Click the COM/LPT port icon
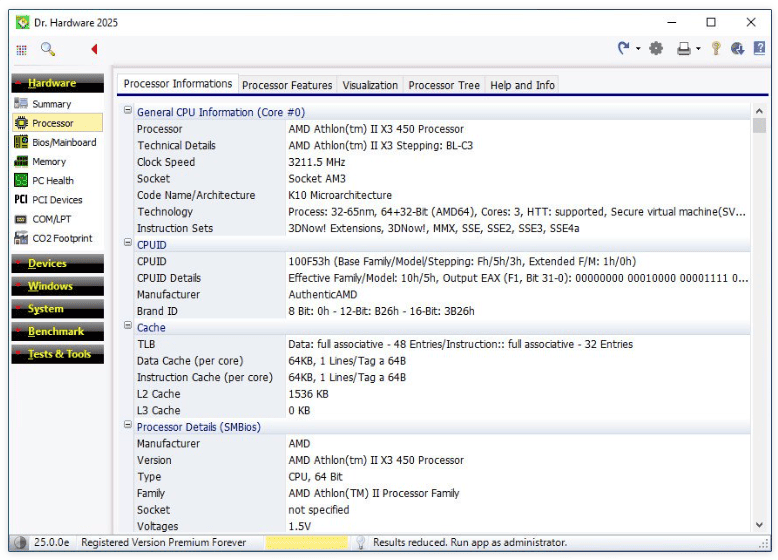Viewport: 778px width, 560px height. 21,219
